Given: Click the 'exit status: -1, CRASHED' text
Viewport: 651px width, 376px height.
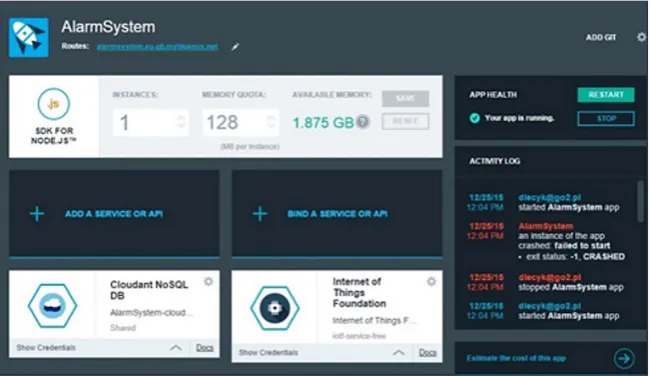Looking at the screenshot, I should click(575, 257).
